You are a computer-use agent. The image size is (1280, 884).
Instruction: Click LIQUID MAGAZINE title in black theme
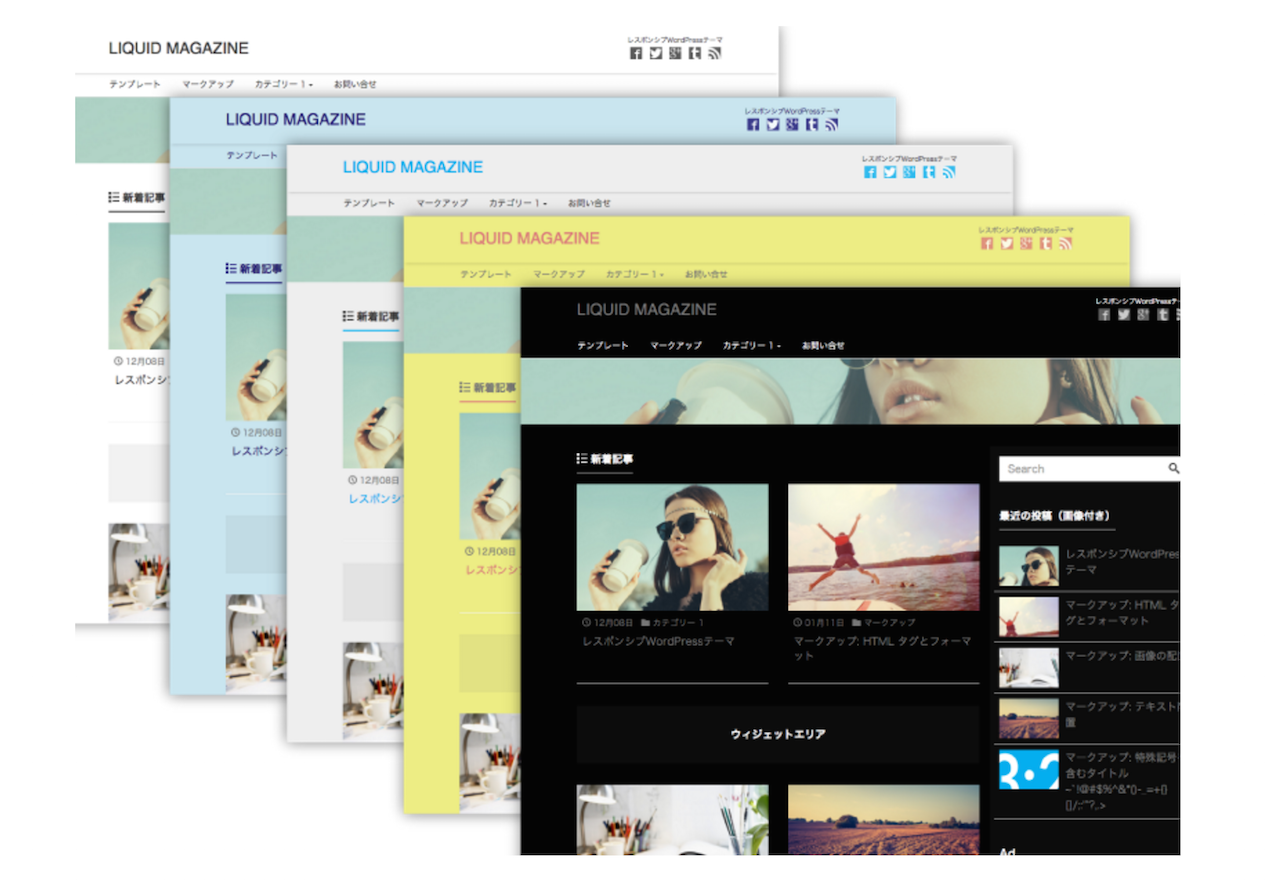(646, 310)
